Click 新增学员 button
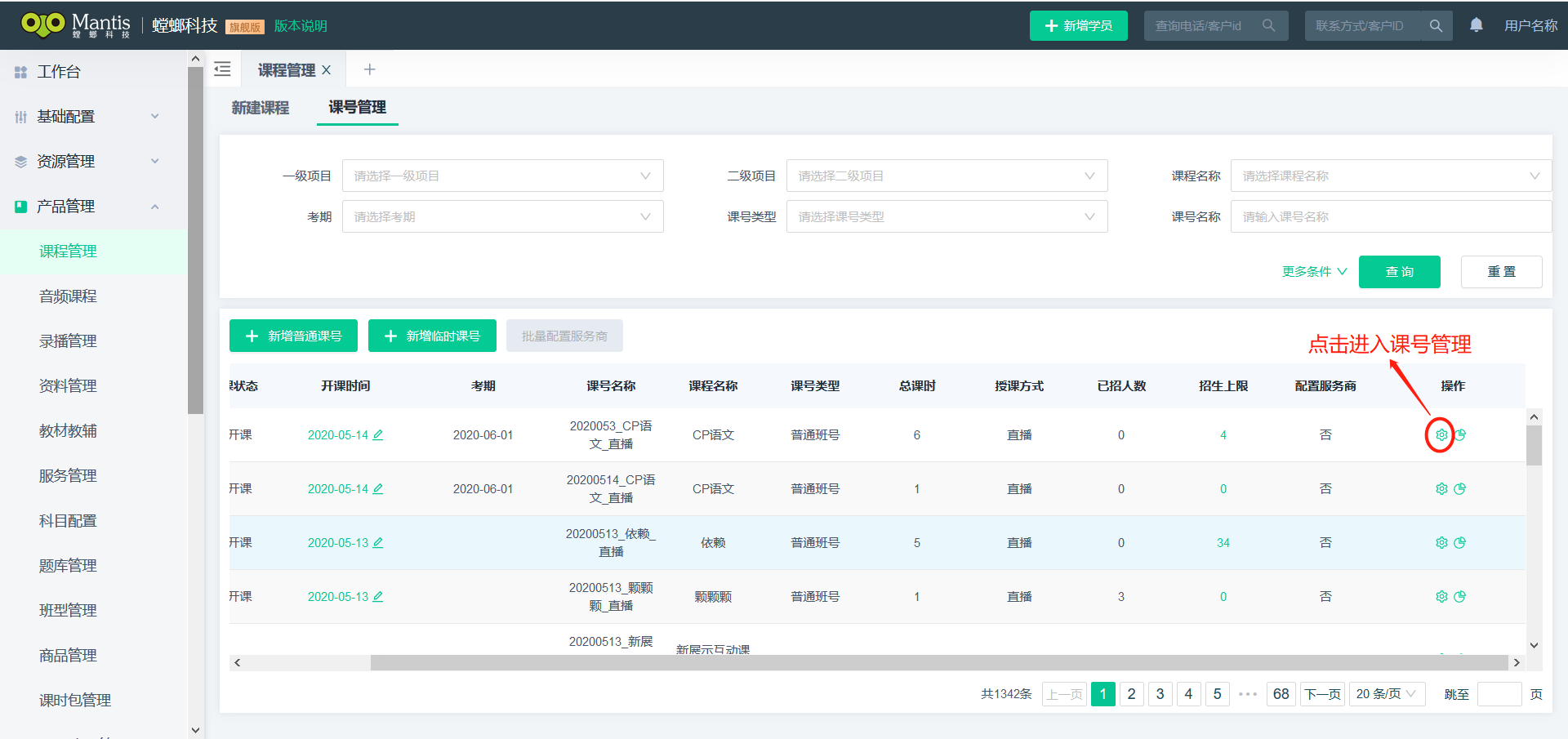The height and width of the screenshot is (739, 1568). point(1078,25)
